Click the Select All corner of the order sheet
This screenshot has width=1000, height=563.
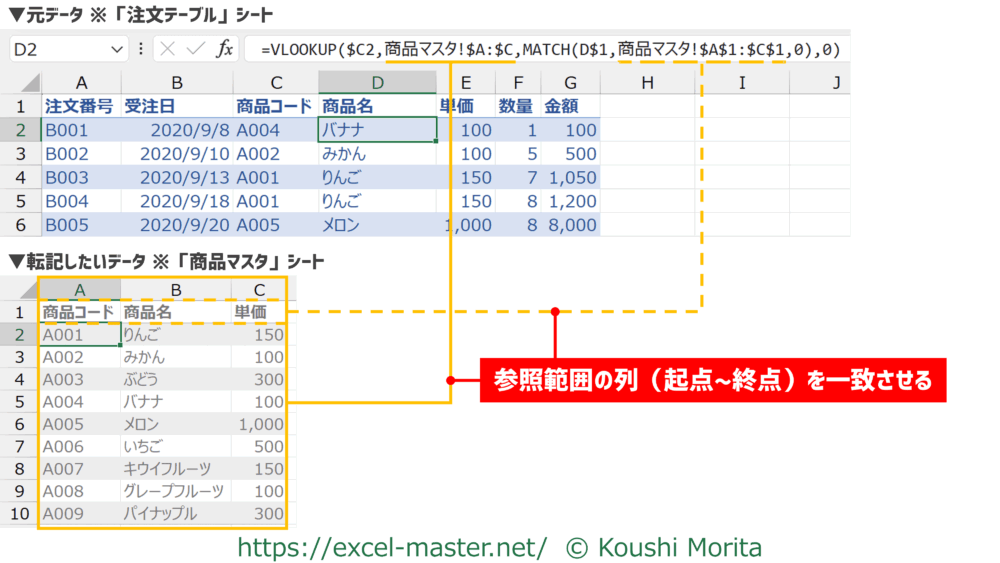[x=24, y=82]
